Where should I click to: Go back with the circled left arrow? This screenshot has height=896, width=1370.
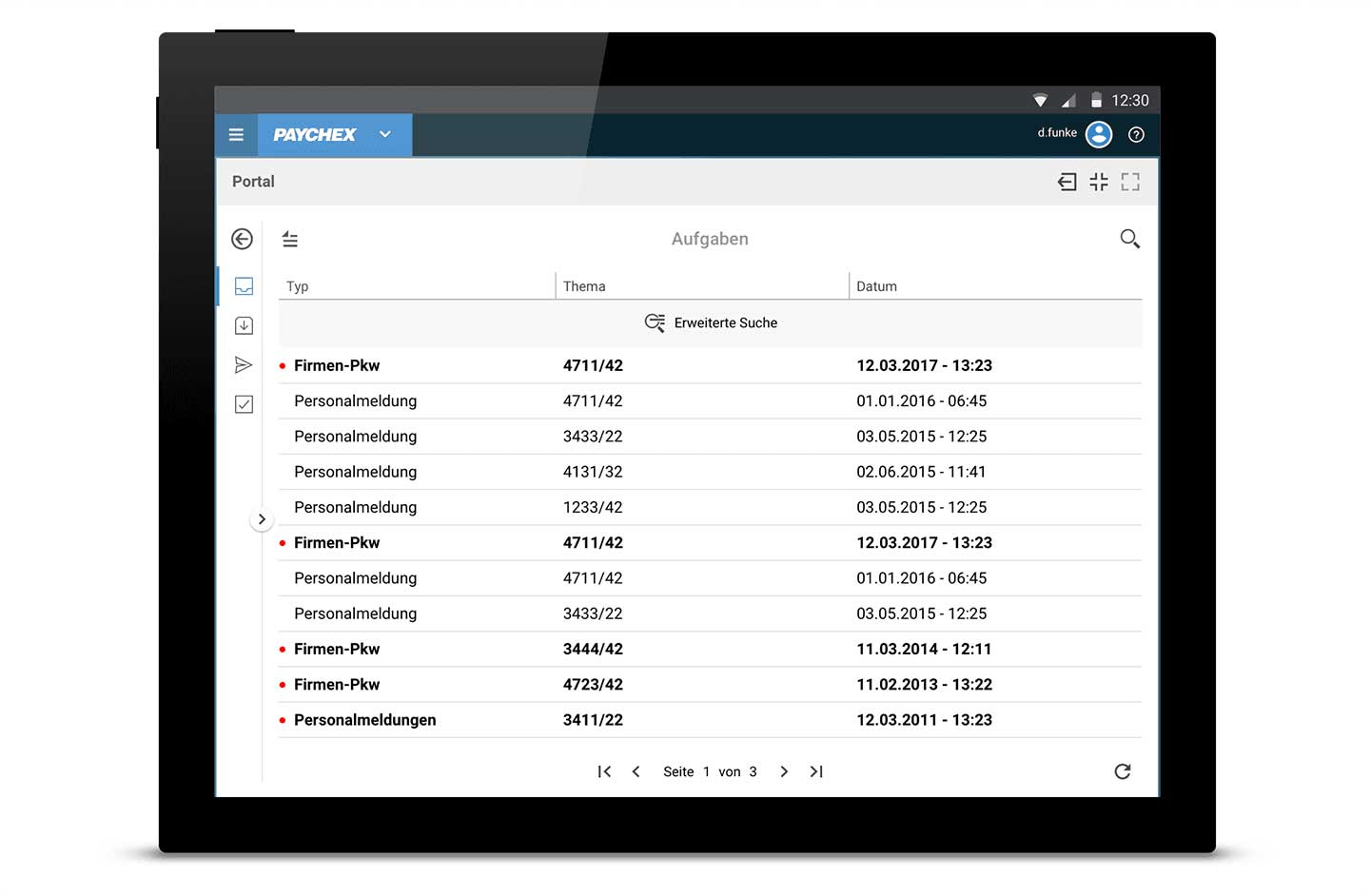(x=243, y=239)
